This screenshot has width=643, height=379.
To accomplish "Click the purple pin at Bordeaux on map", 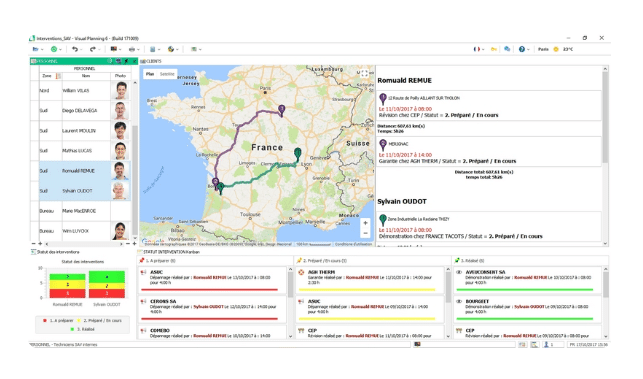I will (215, 183).
